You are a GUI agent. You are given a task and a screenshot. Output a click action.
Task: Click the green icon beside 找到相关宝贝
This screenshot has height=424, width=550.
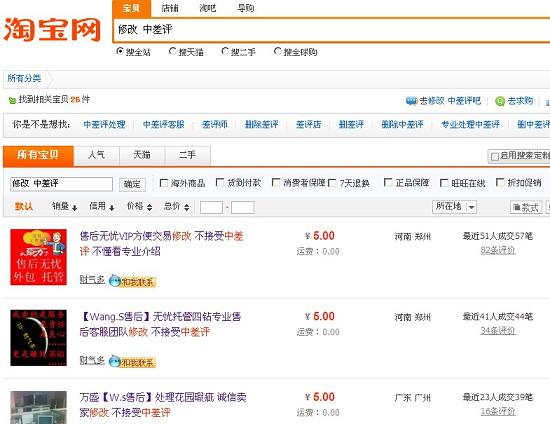(x=12, y=100)
